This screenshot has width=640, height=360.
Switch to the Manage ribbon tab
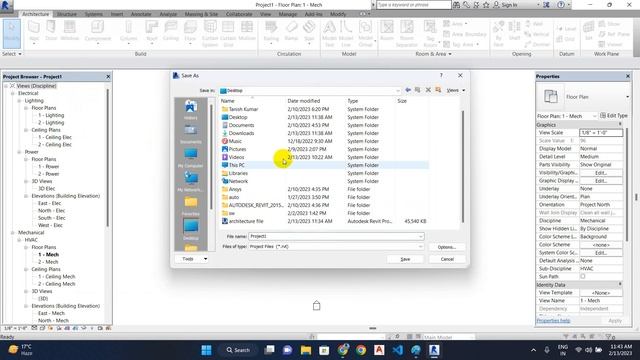tap(288, 14)
